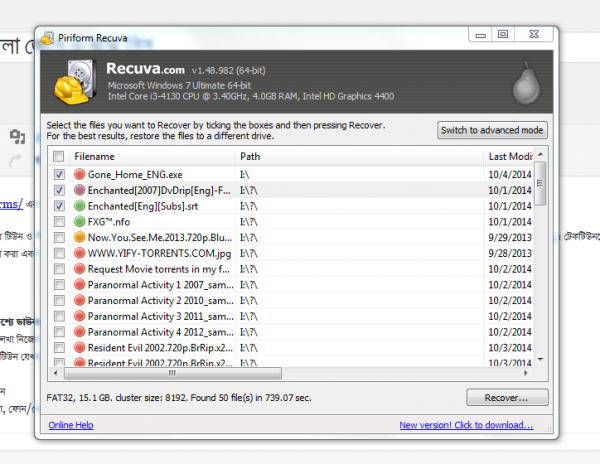This screenshot has height=464, width=600.
Task: Click the I:\ path of Gone_Home_ENG.exe
Action: 245,174
